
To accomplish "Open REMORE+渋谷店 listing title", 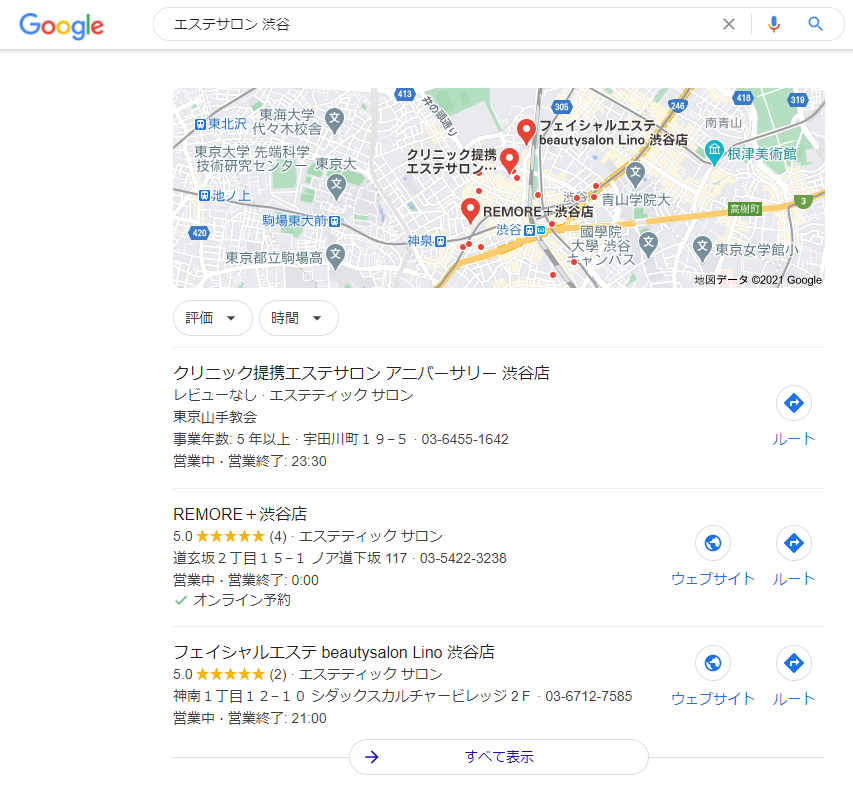I will [x=240, y=513].
